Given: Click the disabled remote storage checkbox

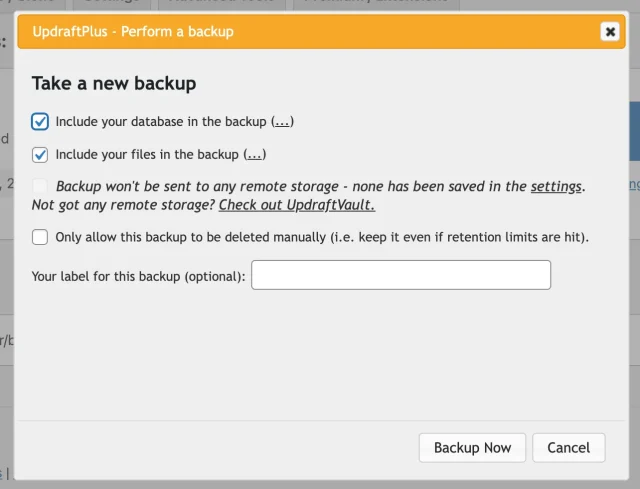Looking at the screenshot, I should (x=40, y=187).
